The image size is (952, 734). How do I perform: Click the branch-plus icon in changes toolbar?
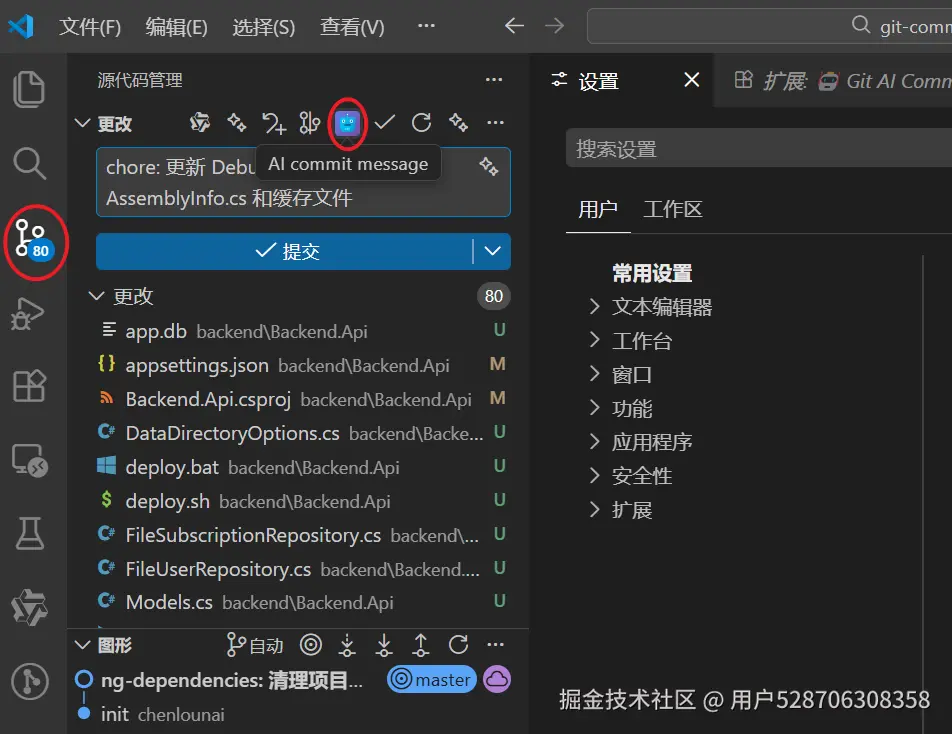point(273,123)
